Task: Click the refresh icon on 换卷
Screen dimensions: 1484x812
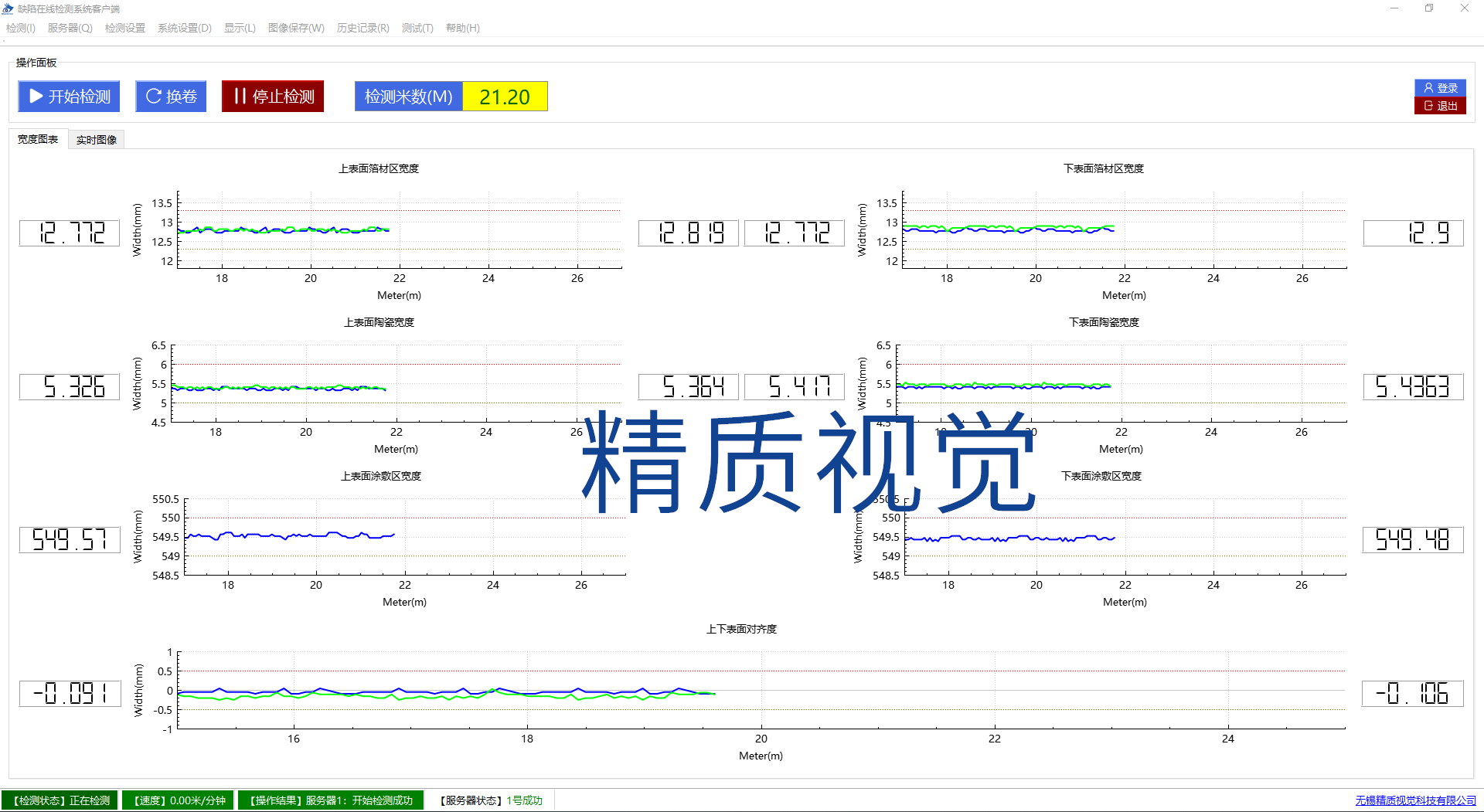Action: click(153, 97)
